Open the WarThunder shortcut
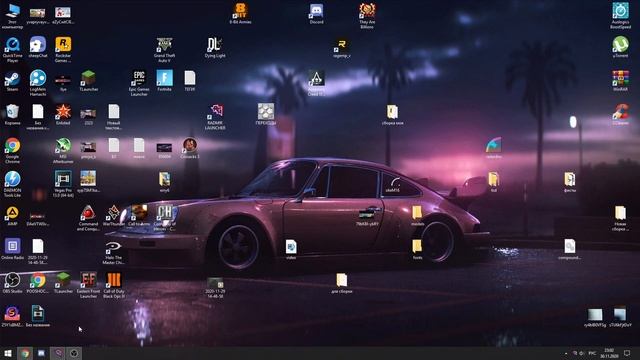The image size is (640, 360). coord(113,216)
